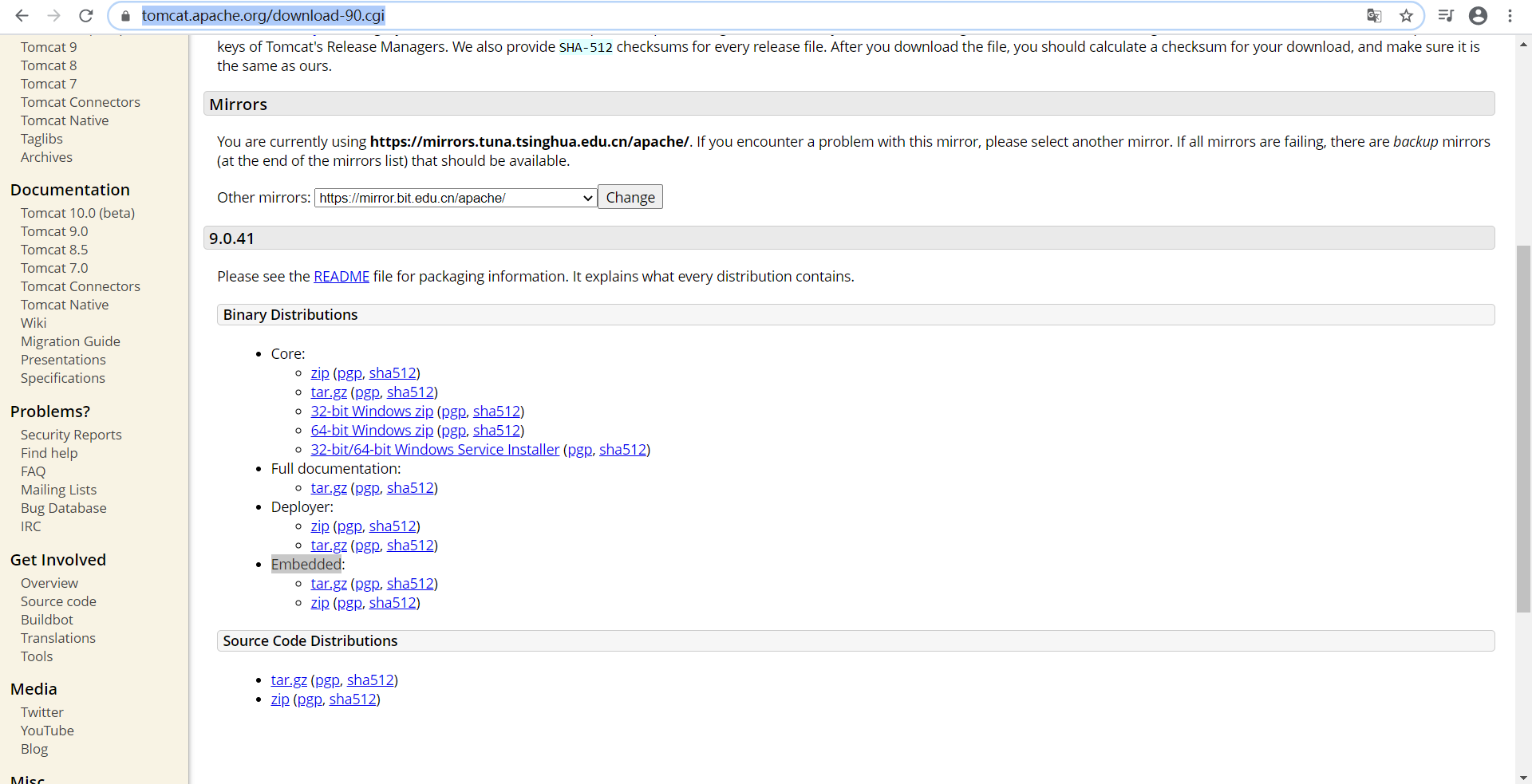Open the user profile icon

pos(1478,16)
